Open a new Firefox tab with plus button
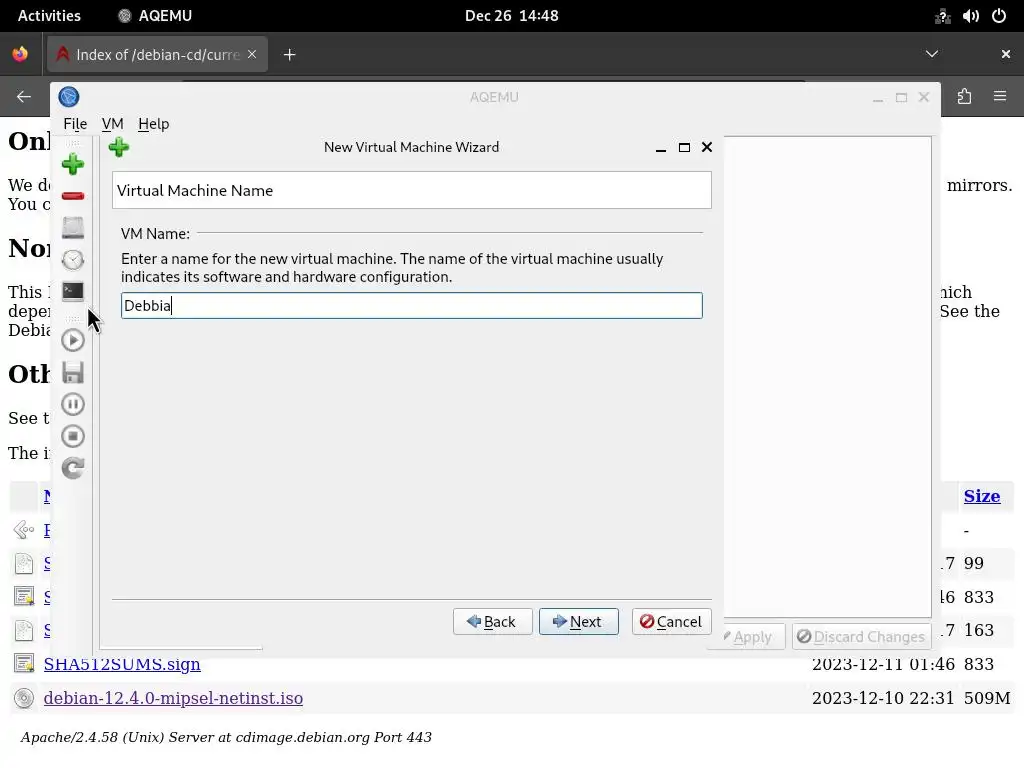The height and width of the screenshot is (768, 1024). tap(289, 55)
